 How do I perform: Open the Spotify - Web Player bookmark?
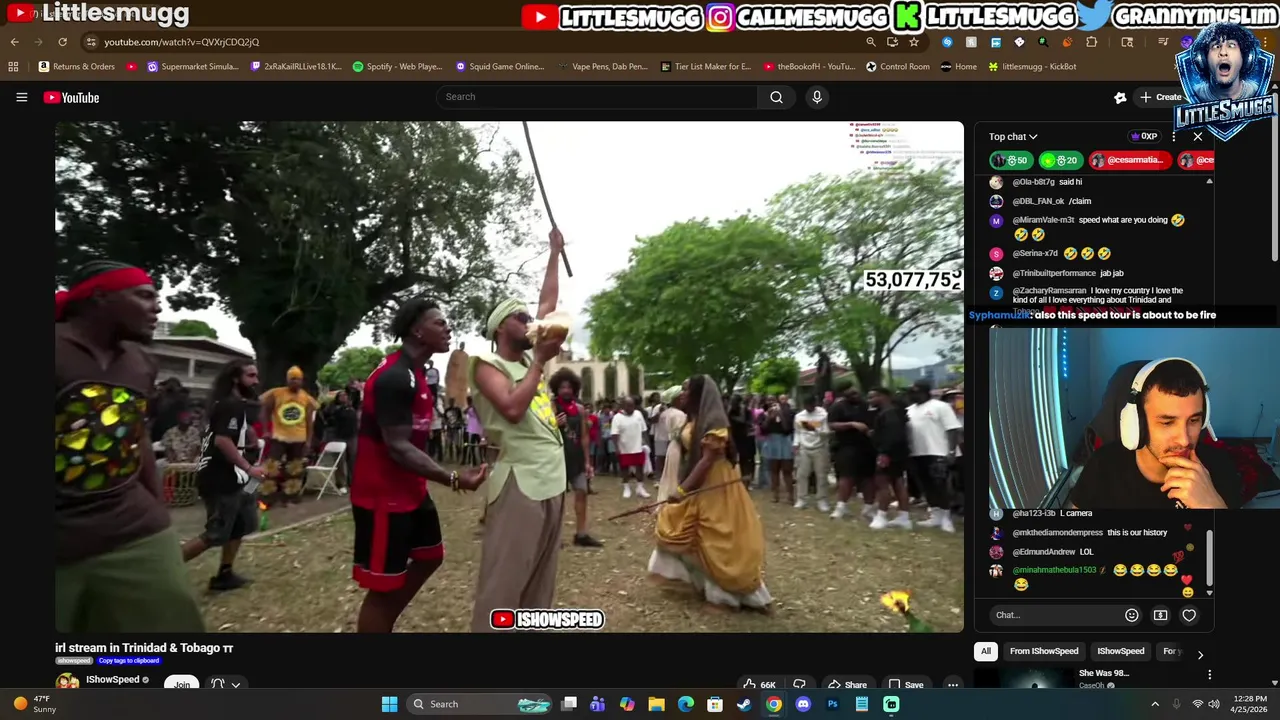tap(398, 67)
